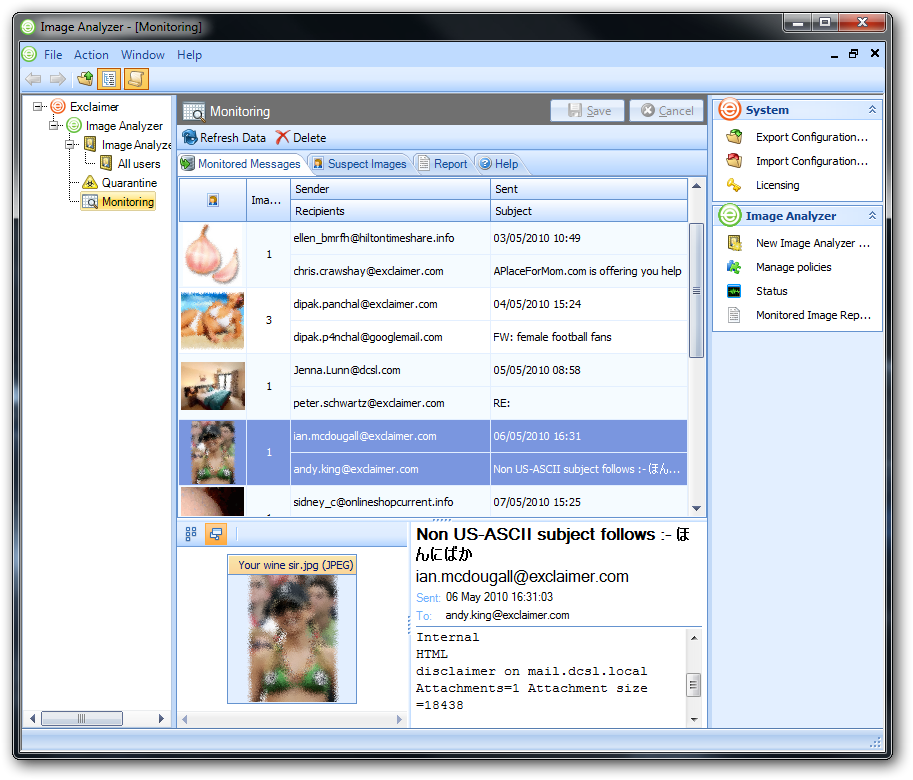Open the Status monitor item
Screen dimensions: 913x780
coord(771,291)
